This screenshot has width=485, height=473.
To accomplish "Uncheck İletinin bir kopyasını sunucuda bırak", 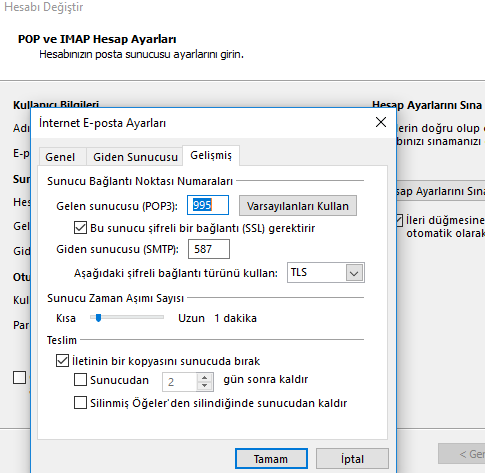I will point(62,361).
